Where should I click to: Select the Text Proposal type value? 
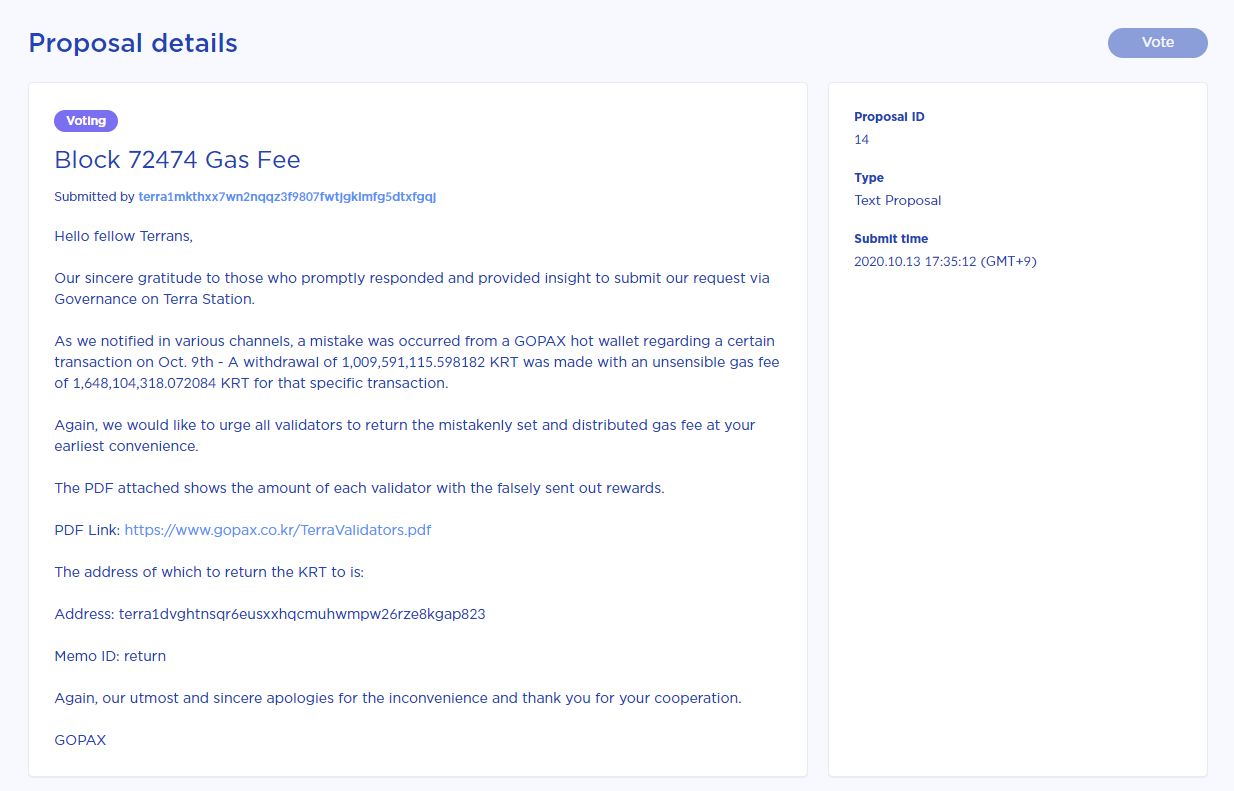tap(897, 201)
